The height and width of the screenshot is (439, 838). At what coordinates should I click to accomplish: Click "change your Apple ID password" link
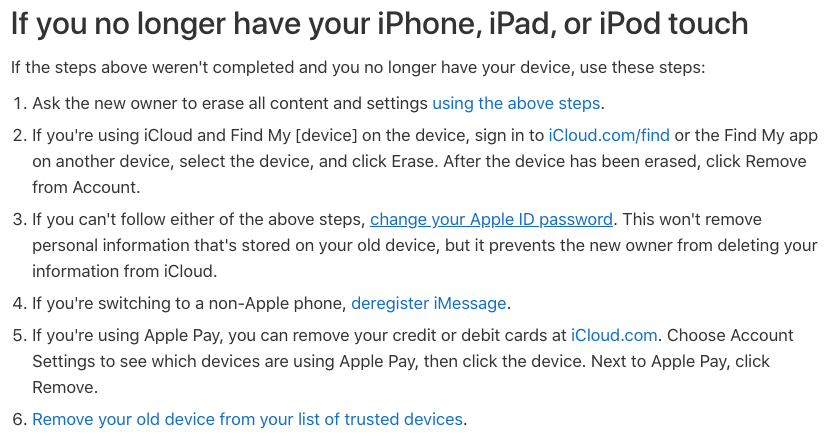coord(491,219)
